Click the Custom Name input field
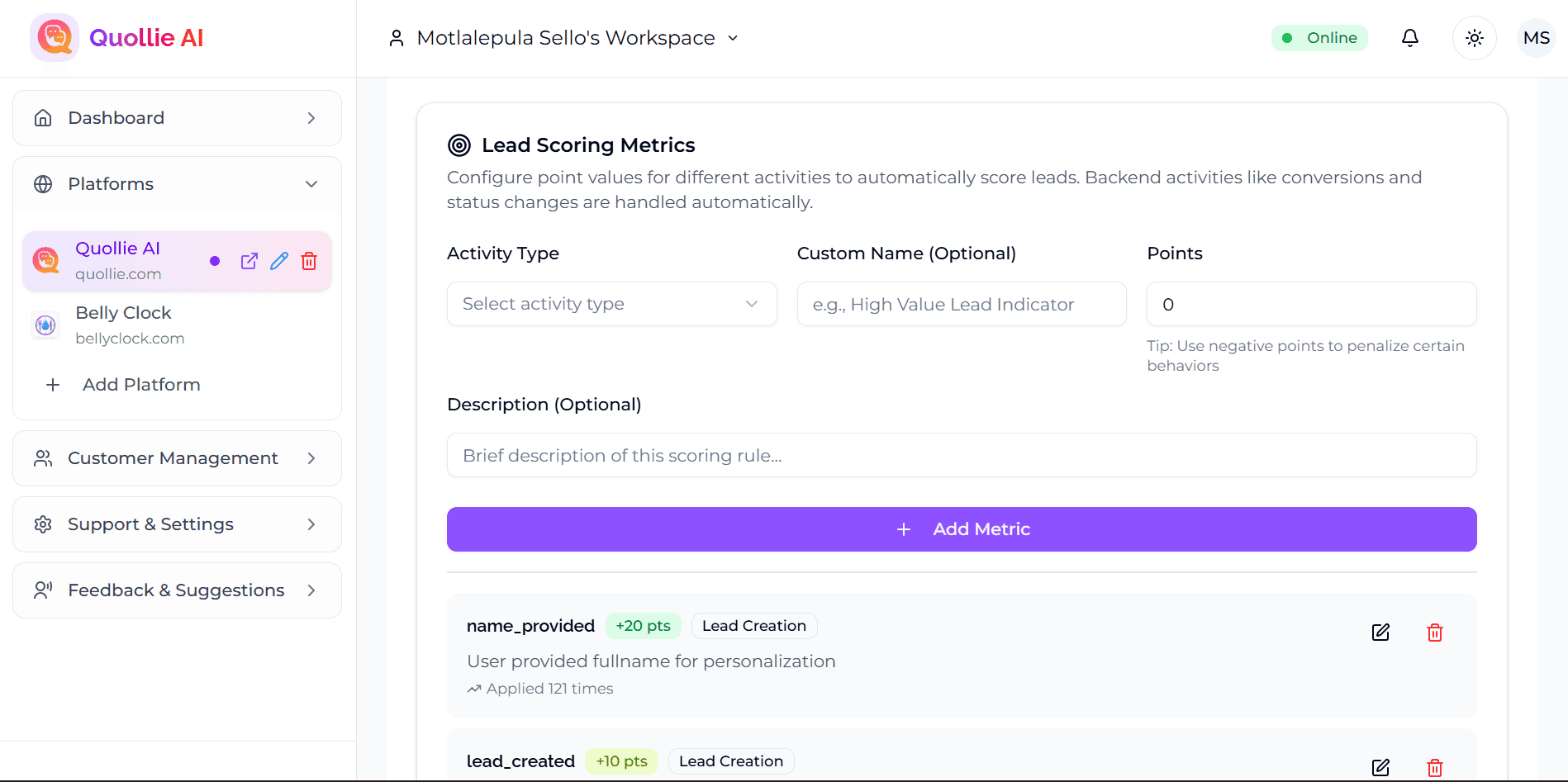 click(961, 304)
